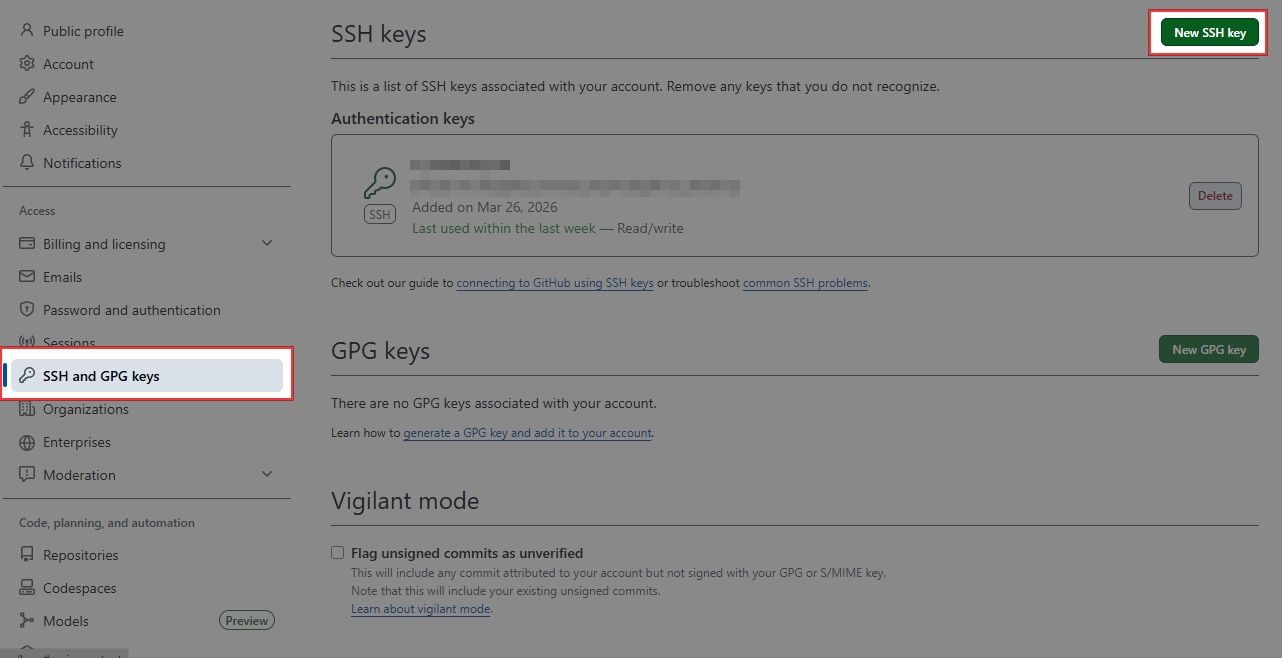Open the SSH and GPG keys page
1282x658 pixels.
pyautogui.click(x=101, y=376)
